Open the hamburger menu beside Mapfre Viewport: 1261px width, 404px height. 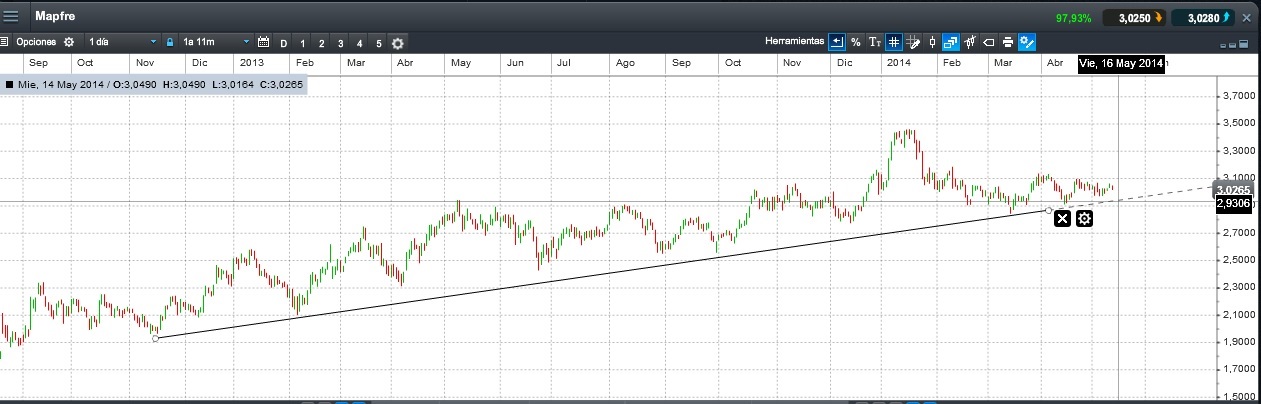pyautogui.click(x=12, y=17)
